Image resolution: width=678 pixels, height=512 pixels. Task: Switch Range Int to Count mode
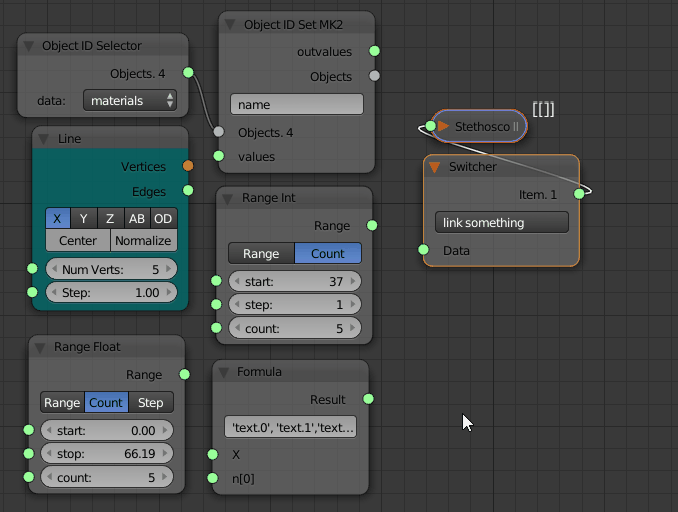[328, 253]
